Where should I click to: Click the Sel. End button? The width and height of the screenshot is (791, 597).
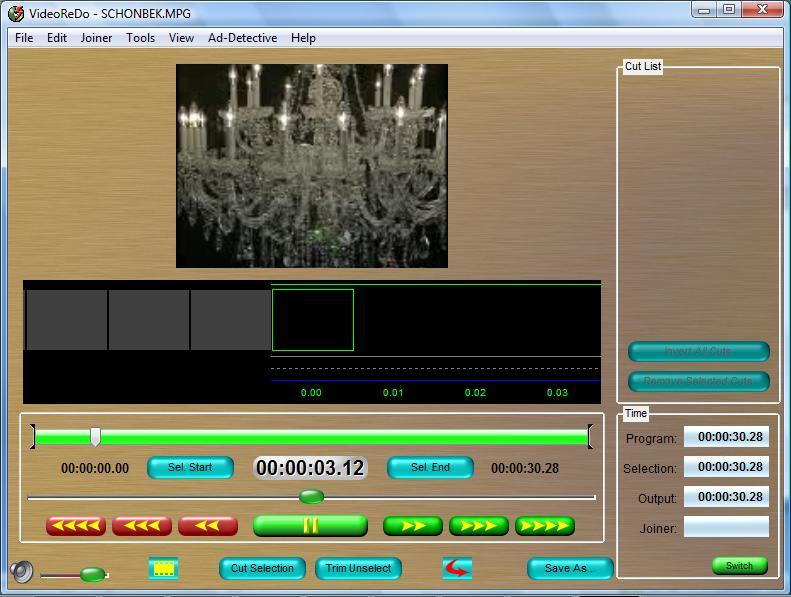coord(430,467)
